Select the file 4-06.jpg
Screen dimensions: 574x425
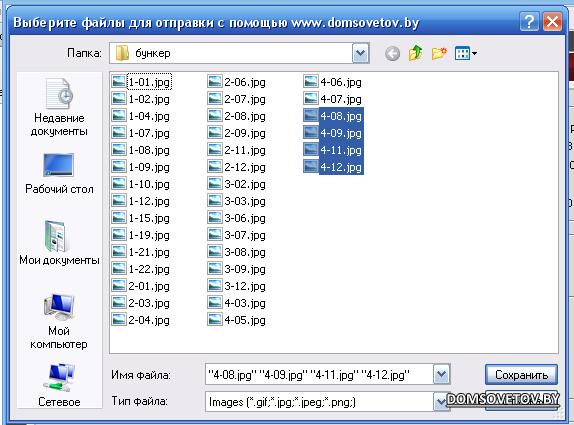point(332,82)
